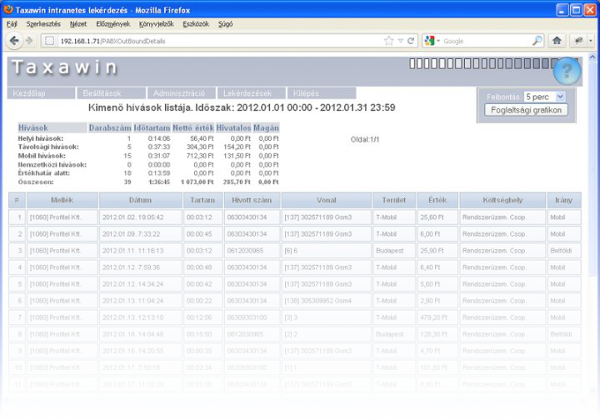Click the browser Back arrow button
The height and width of the screenshot is (420, 600).
14,41
